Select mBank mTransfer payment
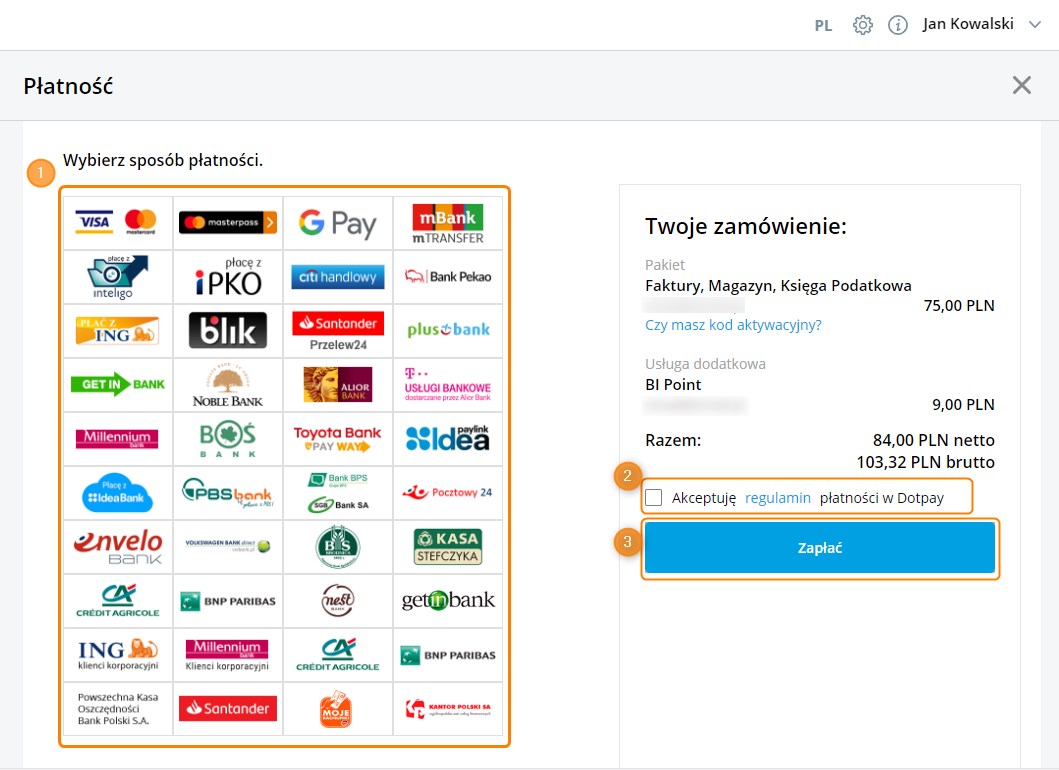The image size is (1059, 770). tap(448, 223)
